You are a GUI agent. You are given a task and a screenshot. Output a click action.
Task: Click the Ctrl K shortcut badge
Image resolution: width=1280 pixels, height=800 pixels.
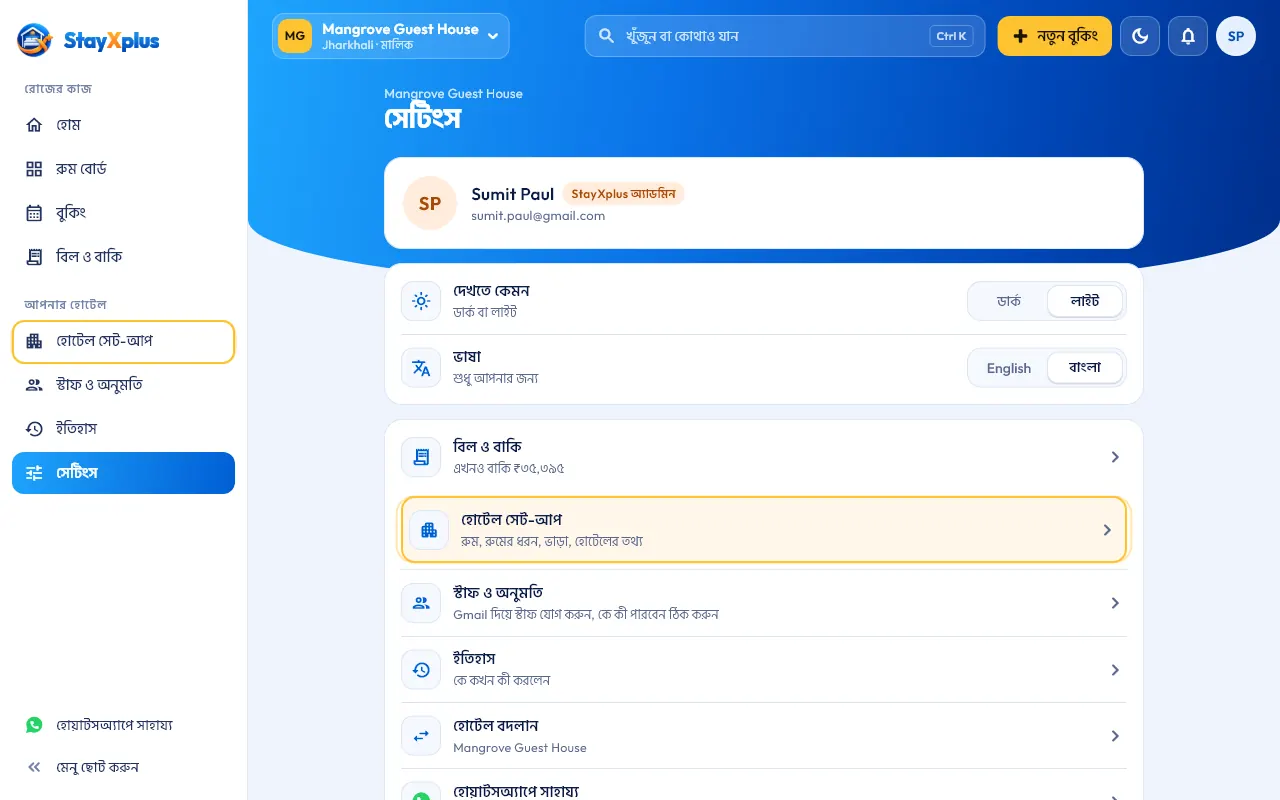click(x=951, y=36)
